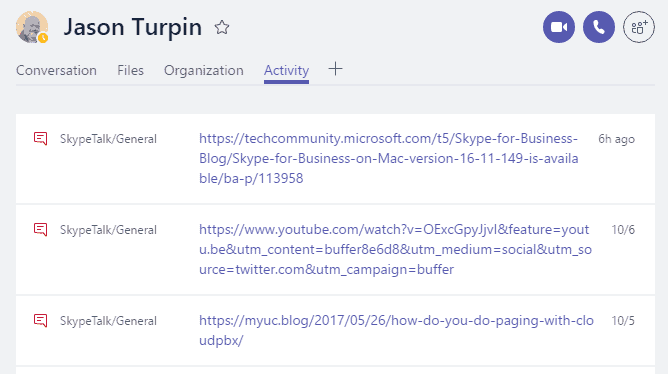Image resolution: width=668 pixels, height=374 pixels.
Task: Open the youtube.com watch link
Action: (395, 249)
